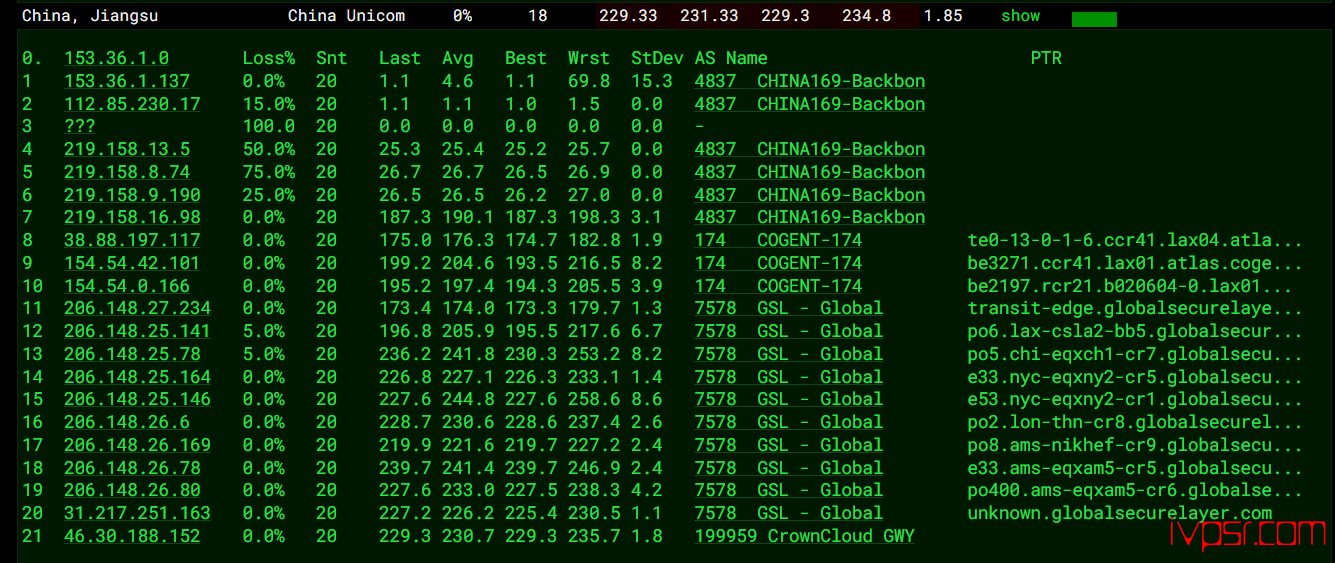Open IP link 206.148.27.234

[138, 308]
